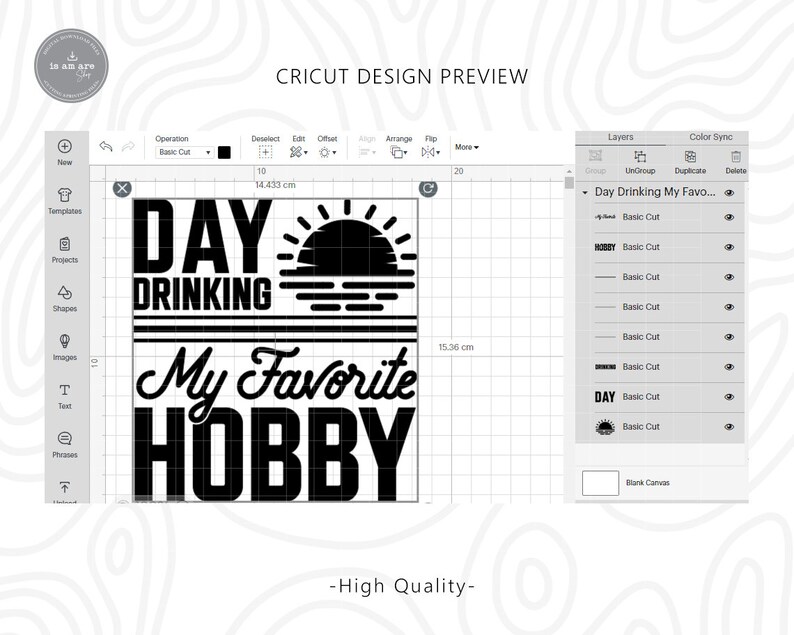The width and height of the screenshot is (794, 635).
Task: Click the 15.36 cm height label
Action: (x=456, y=347)
